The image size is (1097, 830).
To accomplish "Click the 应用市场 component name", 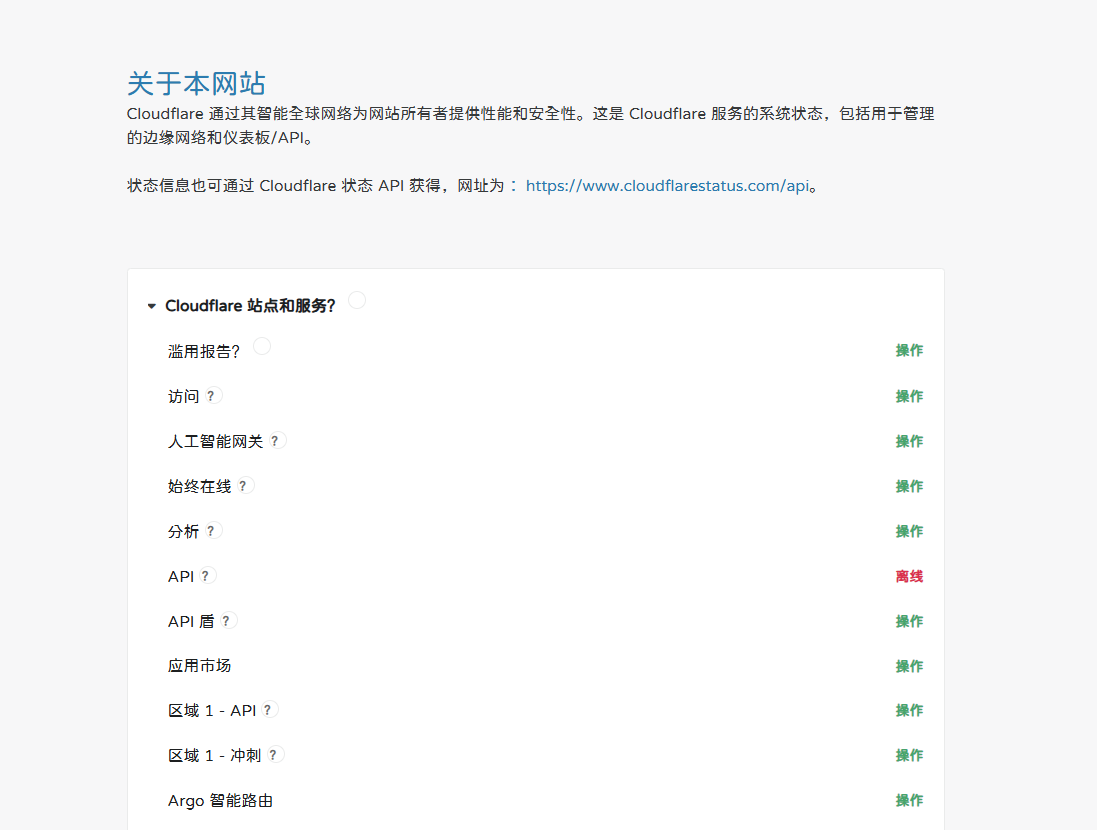I will click(200, 666).
